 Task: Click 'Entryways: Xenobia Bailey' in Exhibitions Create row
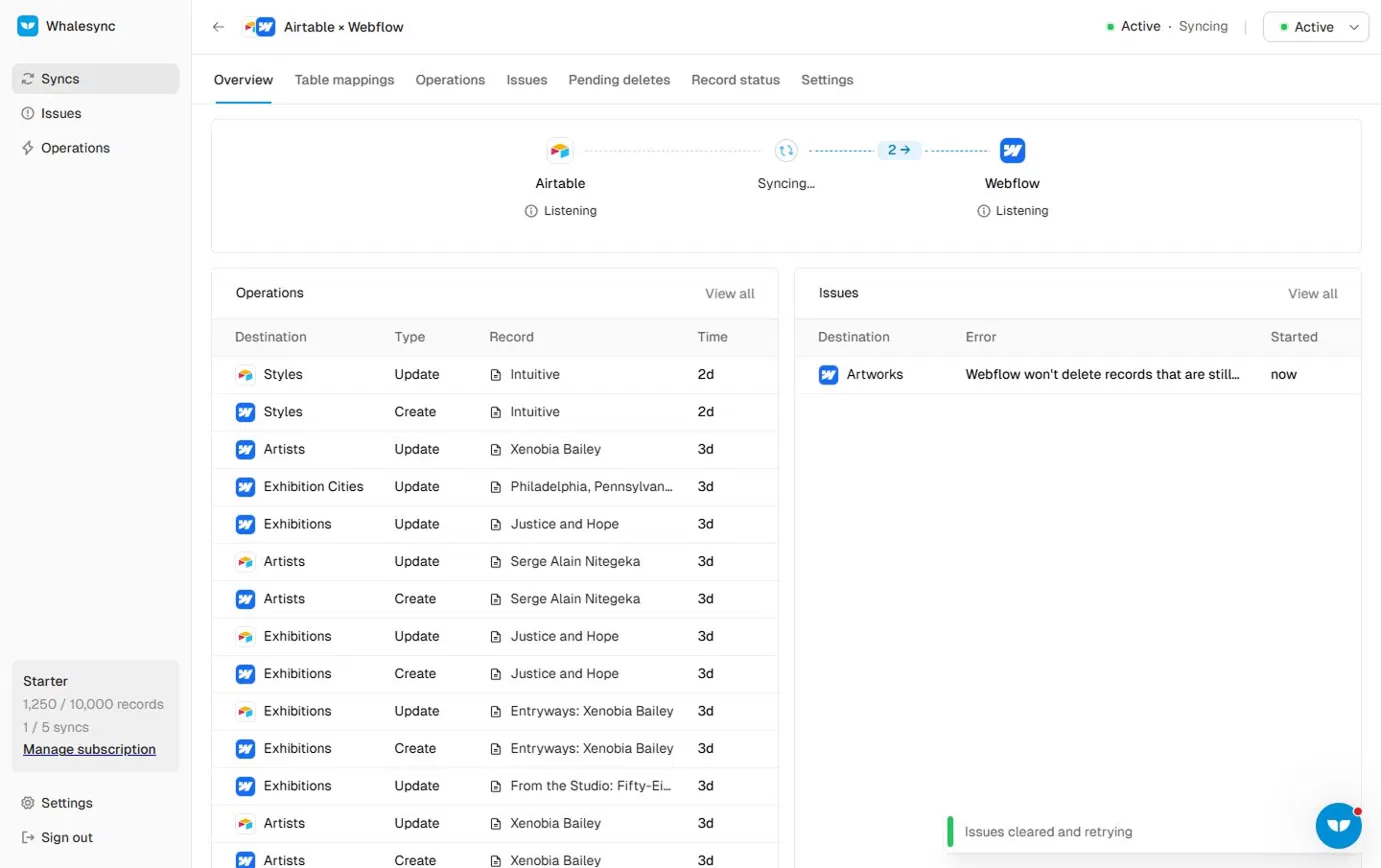click(592, 749)
